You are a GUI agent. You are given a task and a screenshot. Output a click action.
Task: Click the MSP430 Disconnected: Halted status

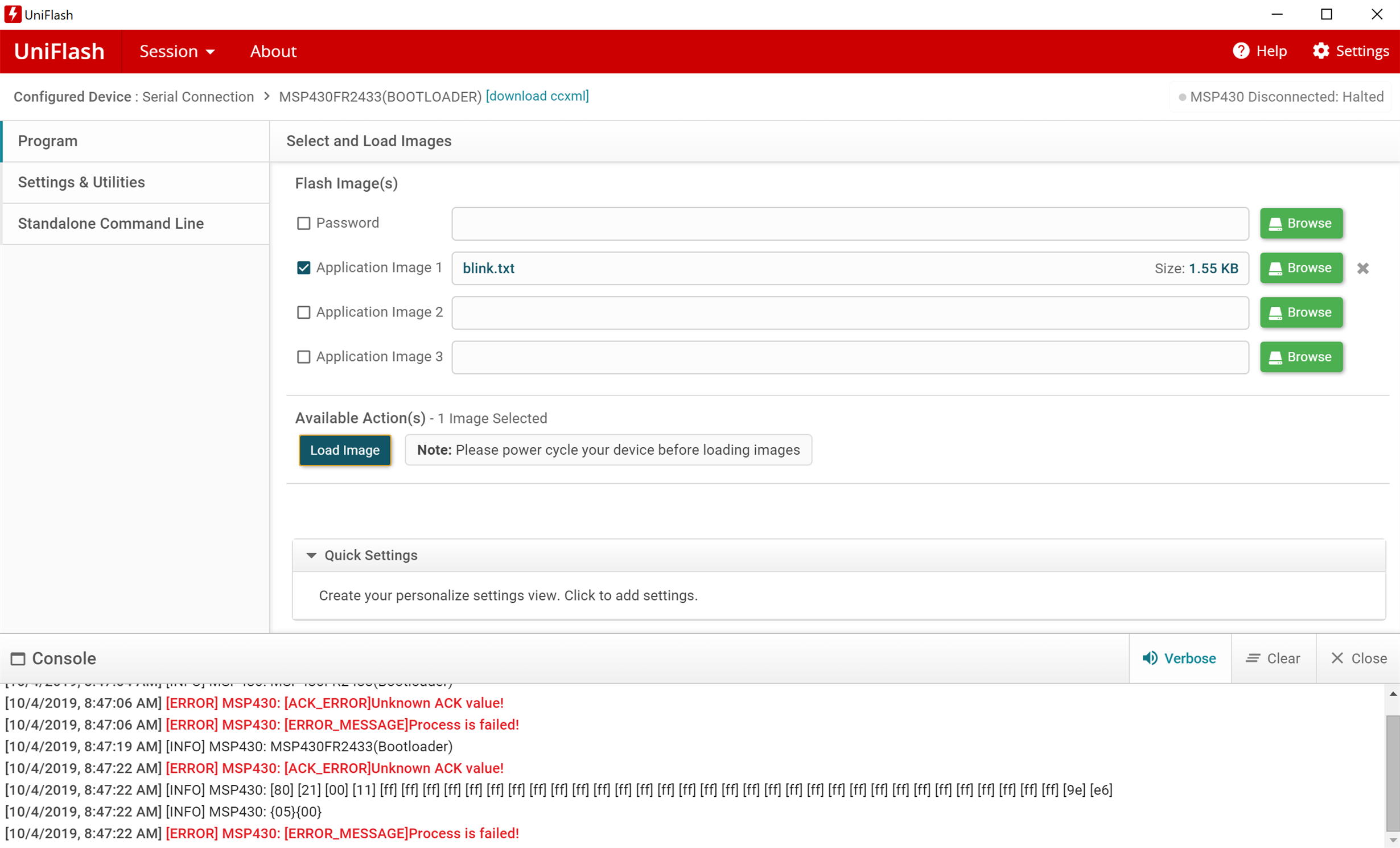tap(1281, 97)
